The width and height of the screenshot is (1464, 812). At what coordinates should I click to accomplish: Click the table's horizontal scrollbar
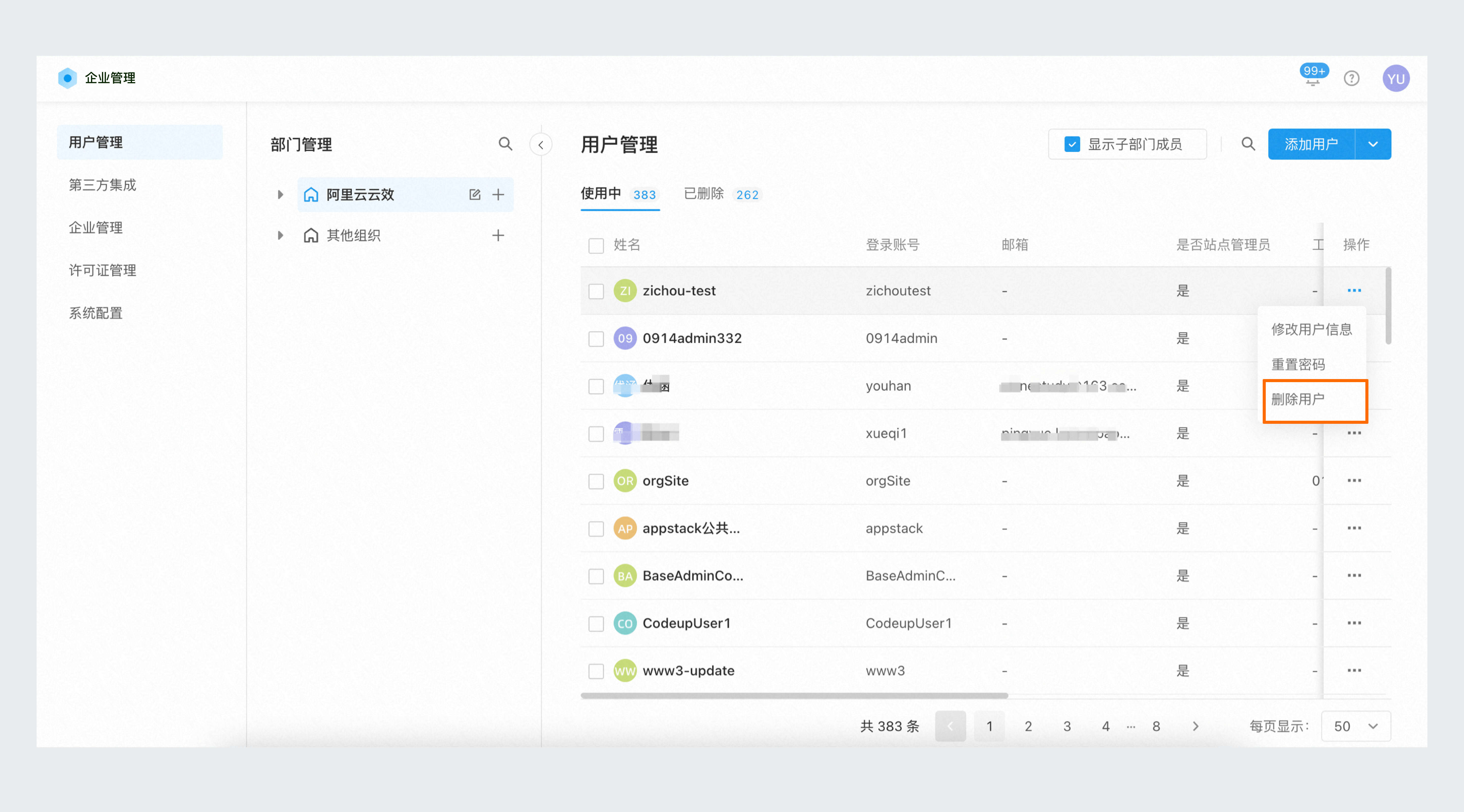coord(794,696)
